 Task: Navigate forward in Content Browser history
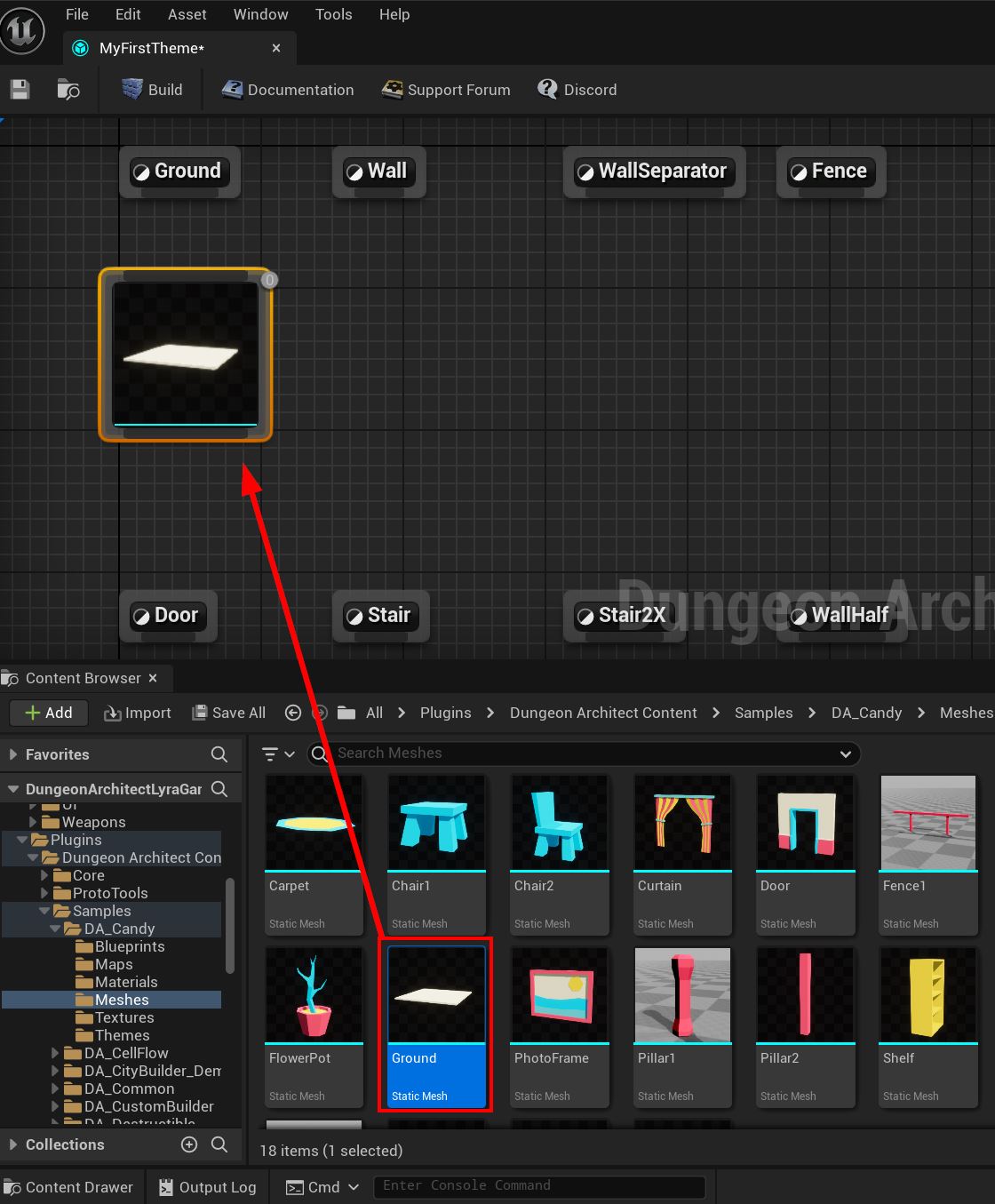click(320, 713)
